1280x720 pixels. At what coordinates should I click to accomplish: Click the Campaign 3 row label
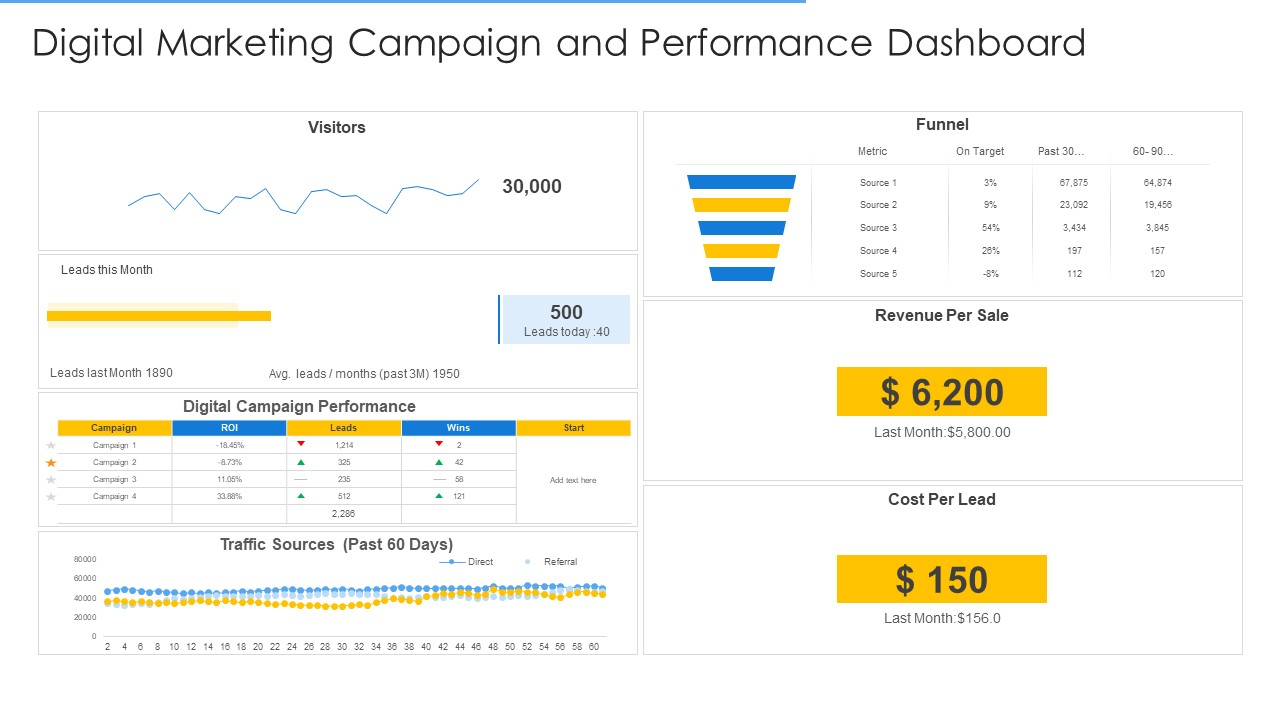[114, 479]
